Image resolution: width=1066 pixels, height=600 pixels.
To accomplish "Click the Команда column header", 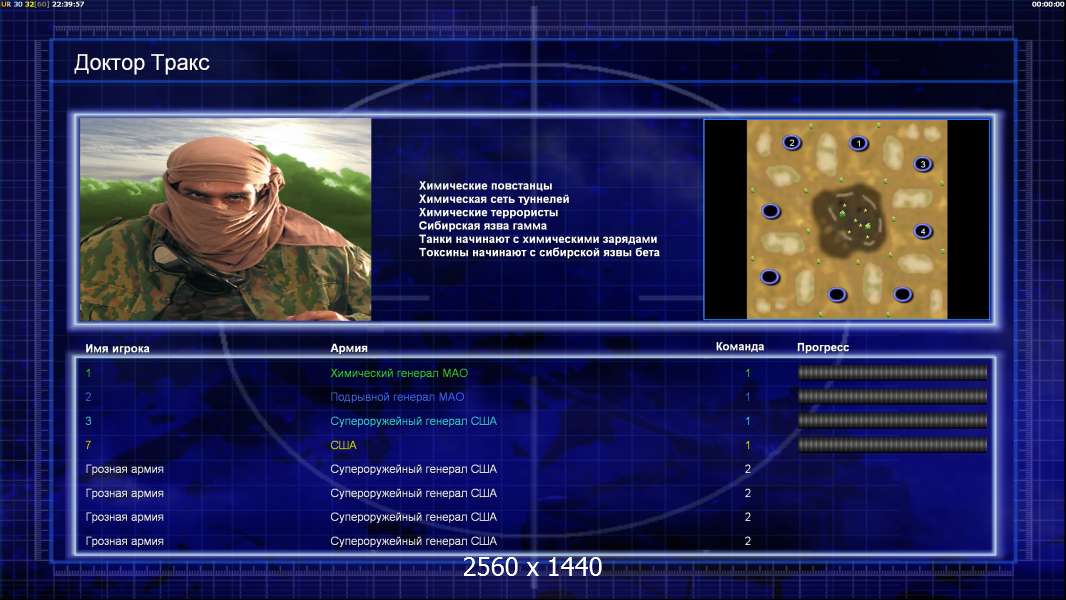I will [740, 347].
